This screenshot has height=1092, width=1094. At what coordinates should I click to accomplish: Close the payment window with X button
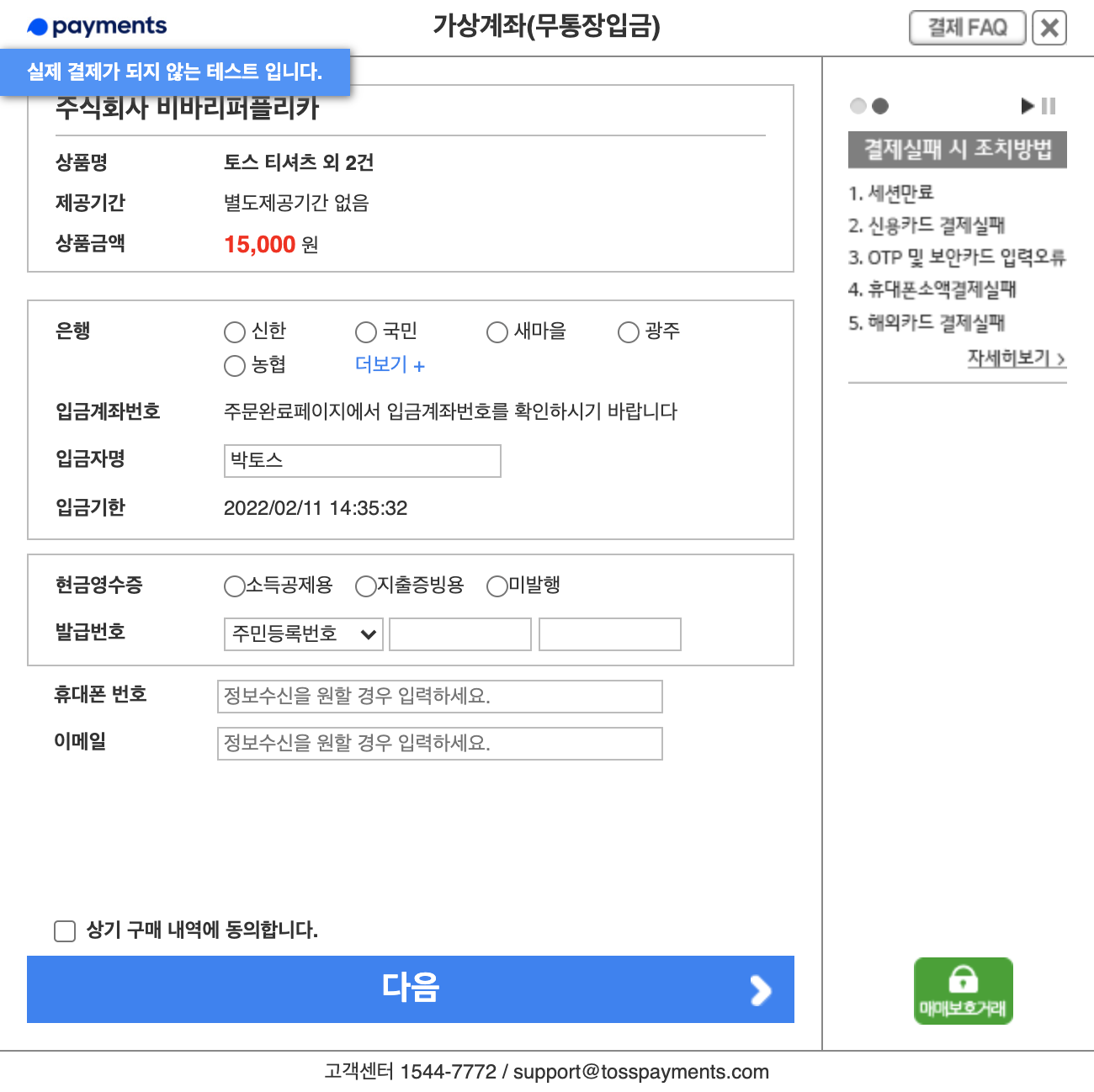(1049, 28)
